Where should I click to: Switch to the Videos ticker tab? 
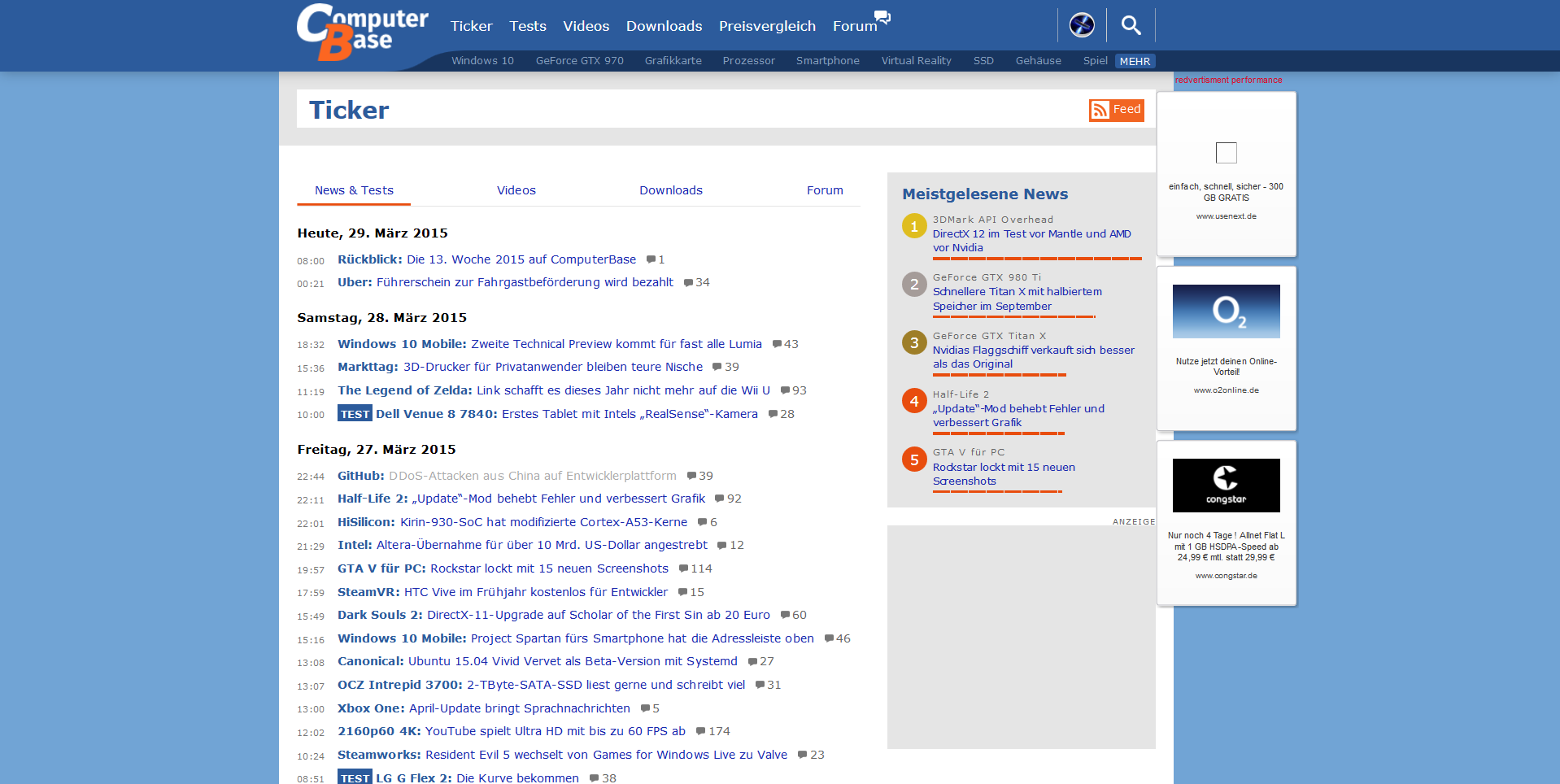point(516,190)
